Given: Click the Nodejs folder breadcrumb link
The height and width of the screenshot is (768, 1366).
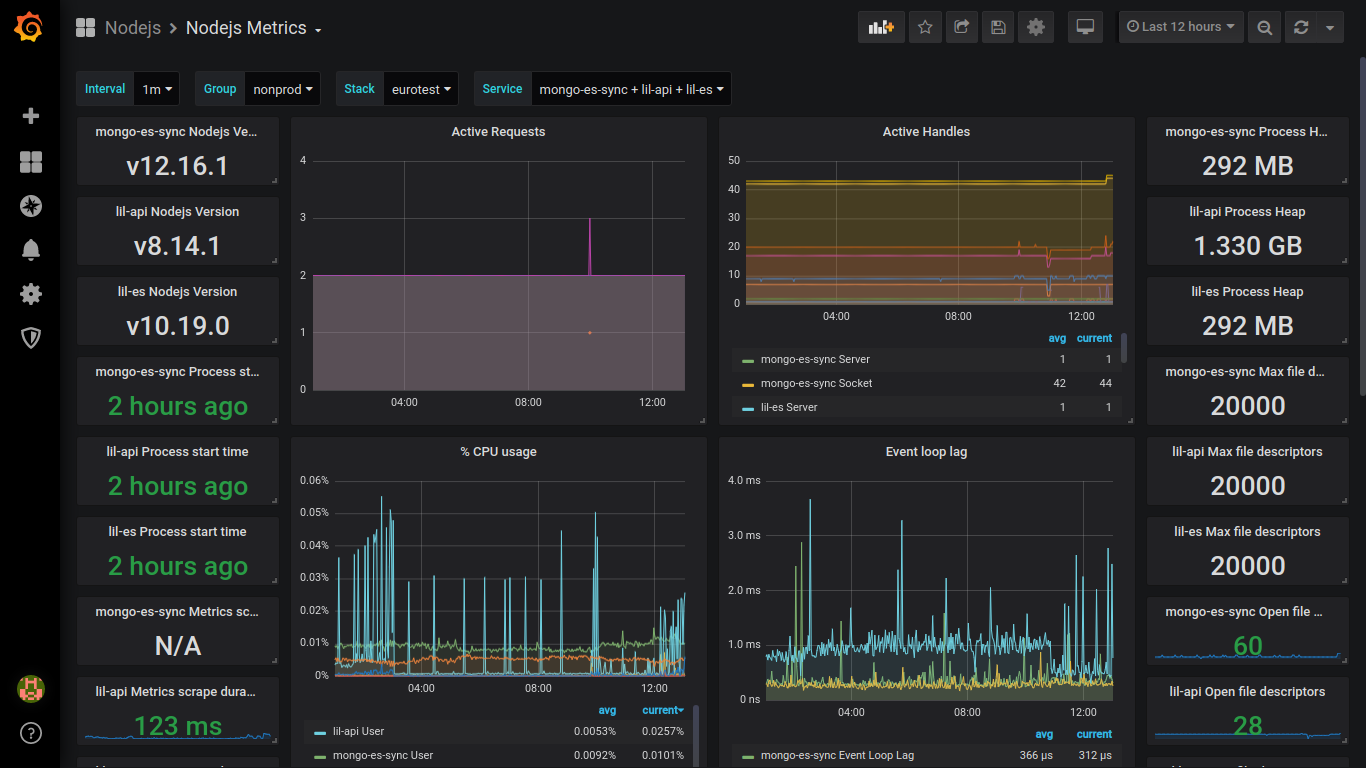Looking at the screenshot, I should (132, 28).
